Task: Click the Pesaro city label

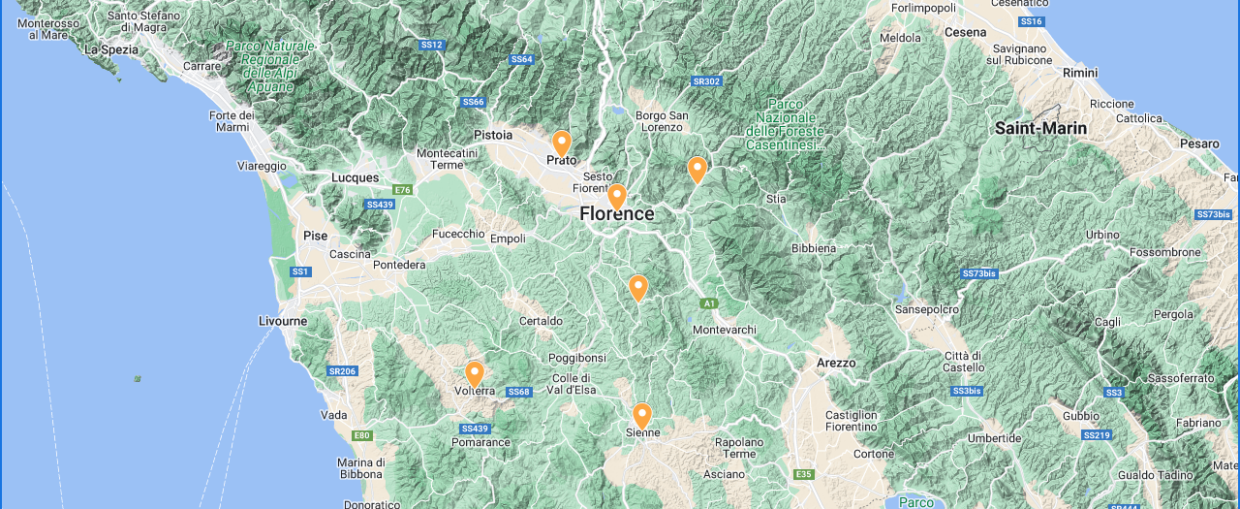Action: click(x=1200, y=144)
